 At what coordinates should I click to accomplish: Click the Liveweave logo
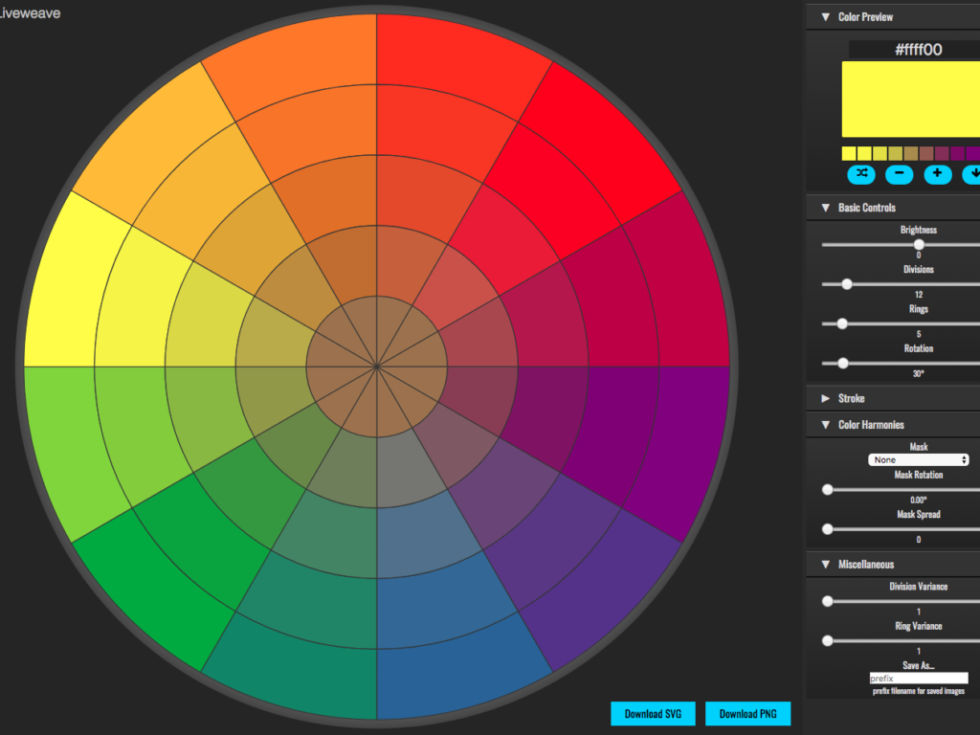tap(30, 14)
